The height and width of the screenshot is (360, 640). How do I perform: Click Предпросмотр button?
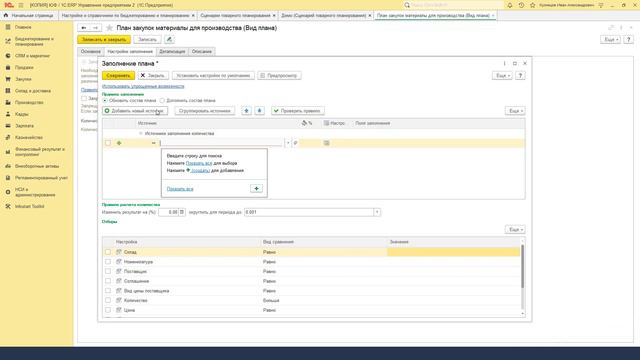tap(279, 76)
